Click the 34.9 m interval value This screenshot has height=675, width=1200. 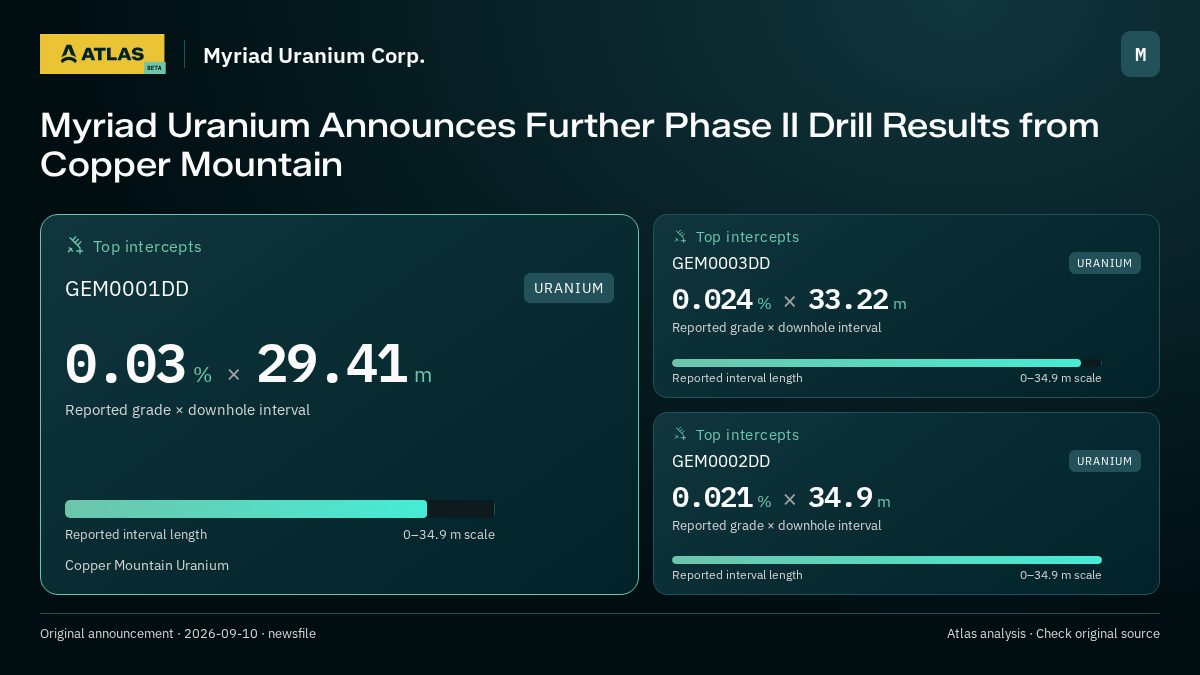(x=849, y=498)
